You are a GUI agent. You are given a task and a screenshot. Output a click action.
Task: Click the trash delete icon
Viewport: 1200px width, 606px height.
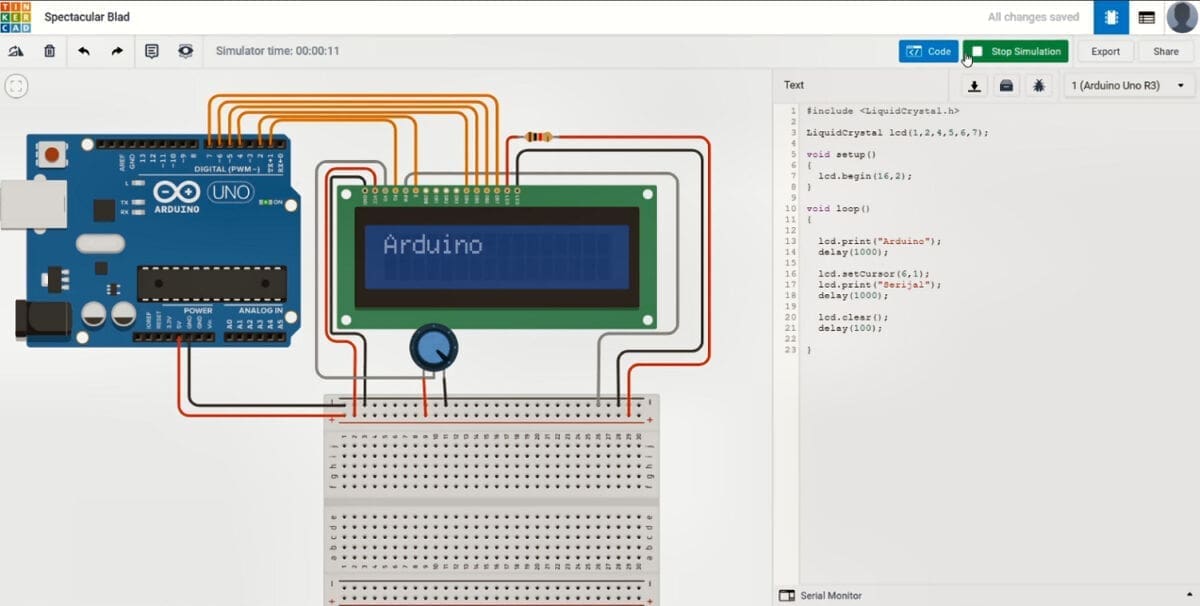49,51
